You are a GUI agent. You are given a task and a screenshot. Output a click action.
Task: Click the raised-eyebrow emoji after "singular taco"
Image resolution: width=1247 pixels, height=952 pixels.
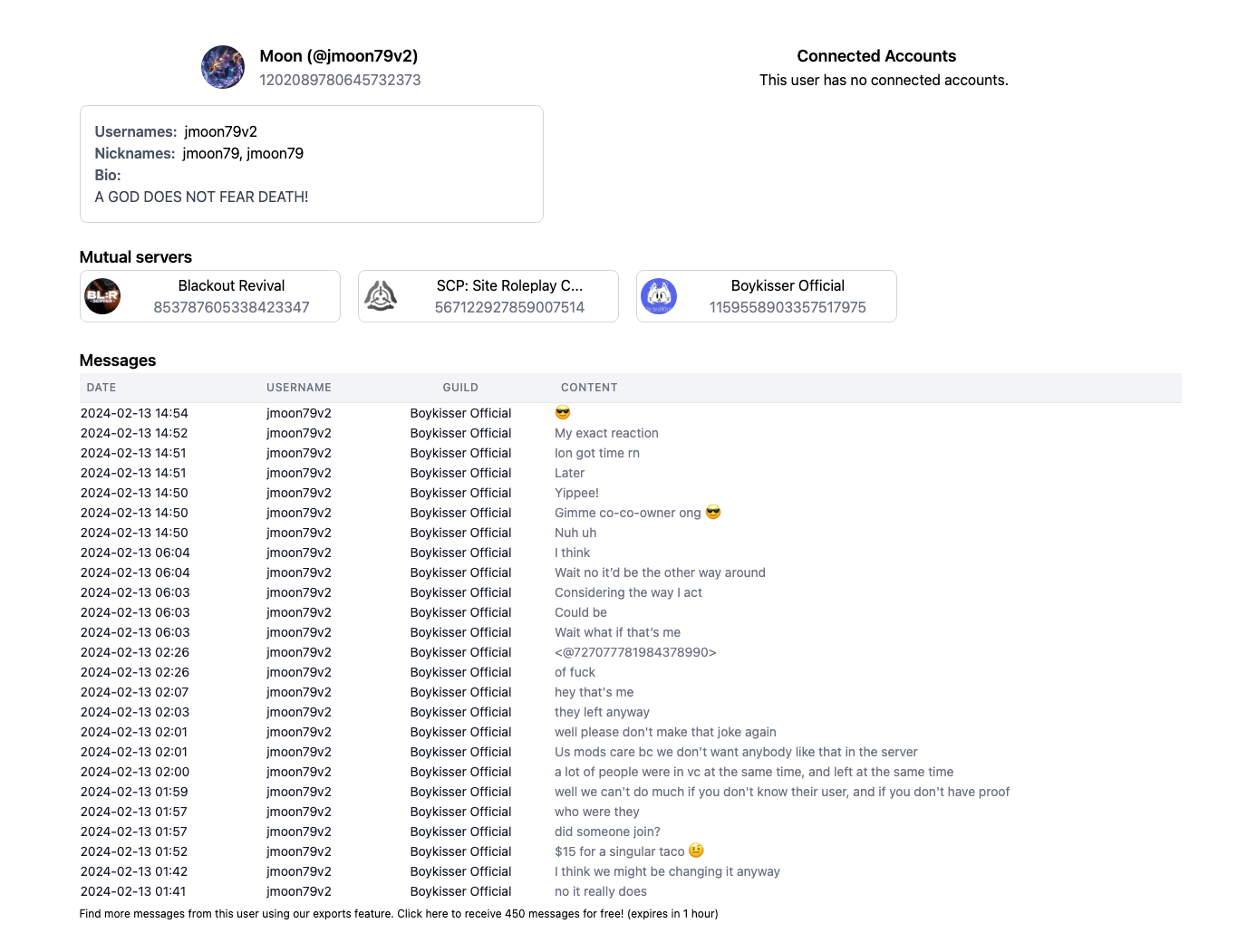[696, 851]
